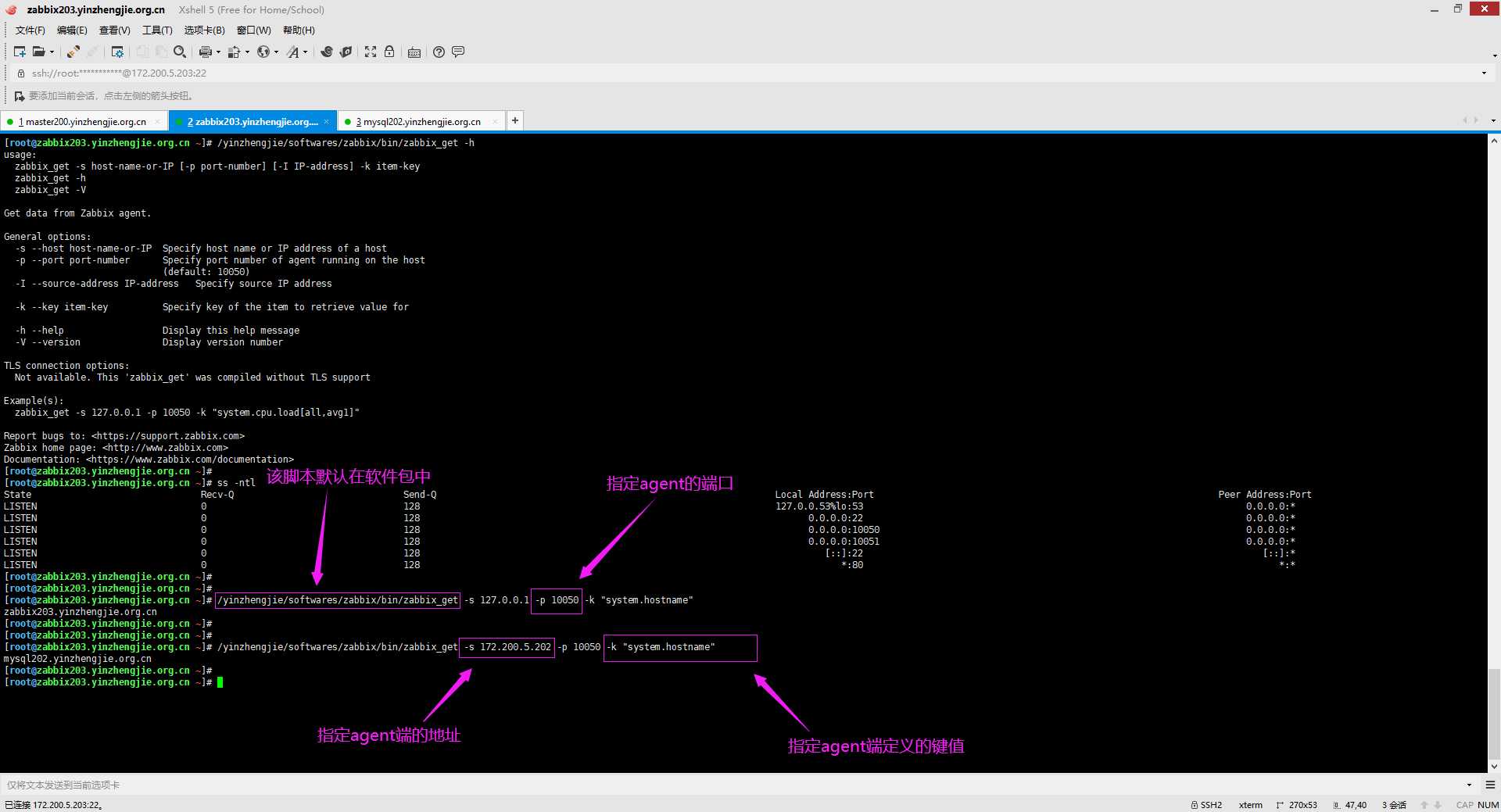Click the Help question mark icon
The image size is (1501, 812).
[439, 52]
